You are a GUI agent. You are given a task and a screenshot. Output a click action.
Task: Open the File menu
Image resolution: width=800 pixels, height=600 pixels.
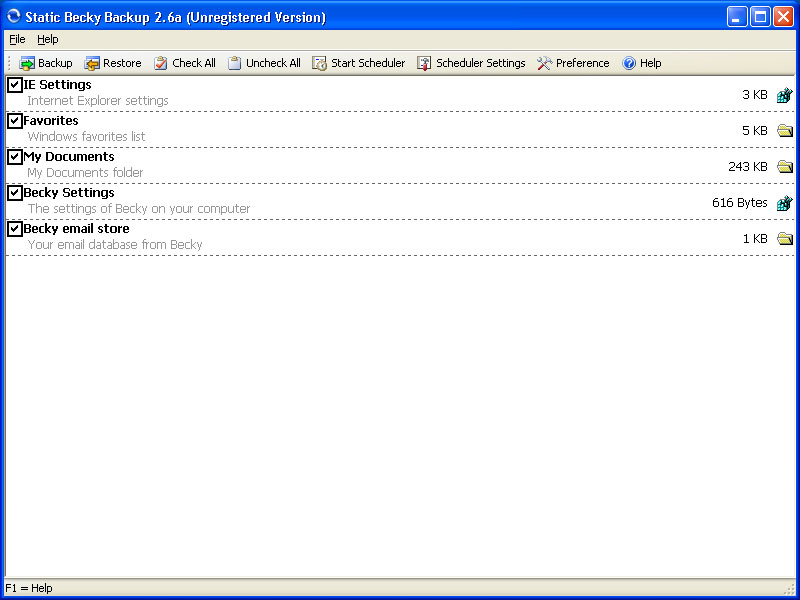pyautogui.click(x=17, y=39)
